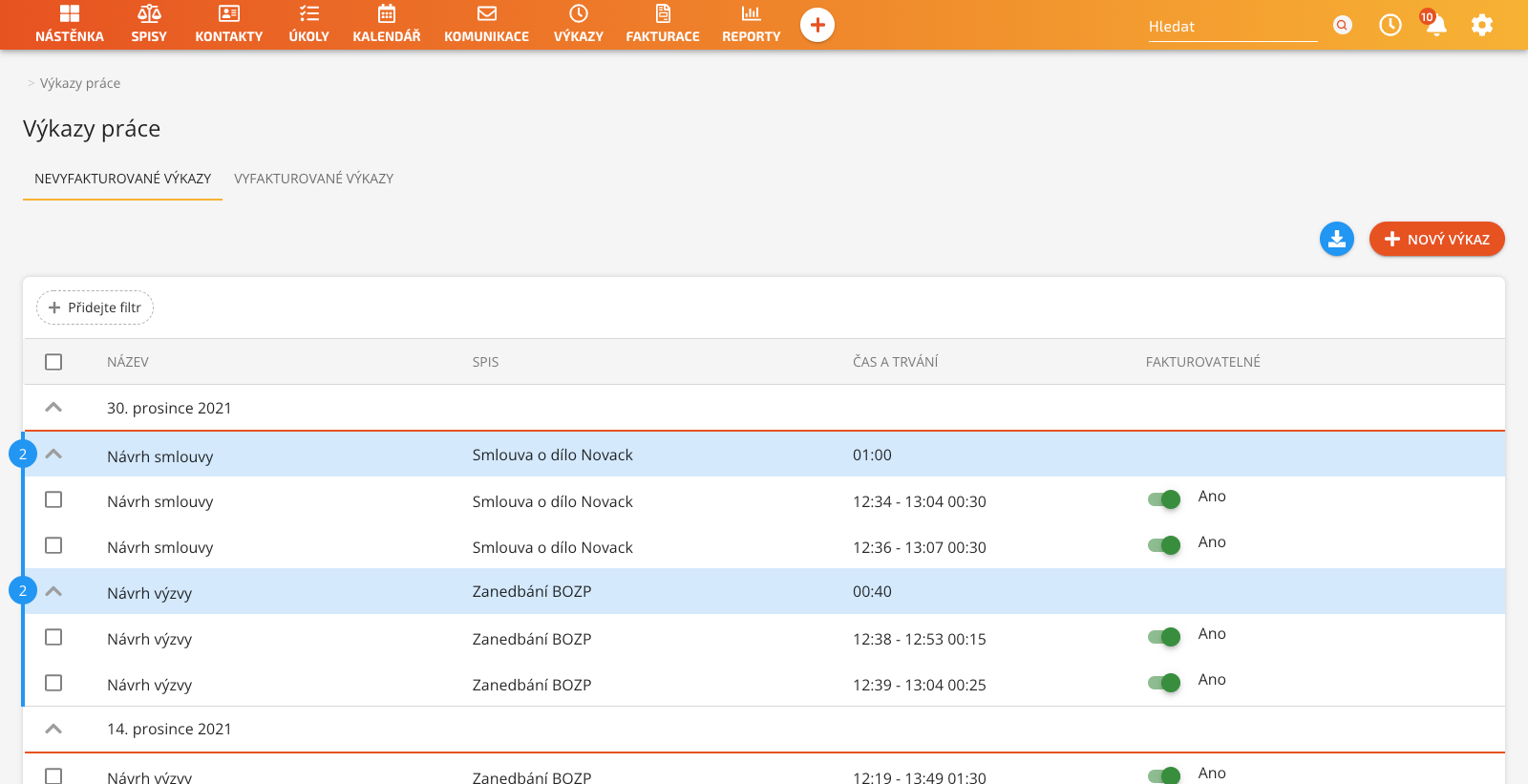Screen dimensions: 1528x784
Task: Click the 12:36 - 13:07 00:30 time cell
Action: click(x=920, y=547)
